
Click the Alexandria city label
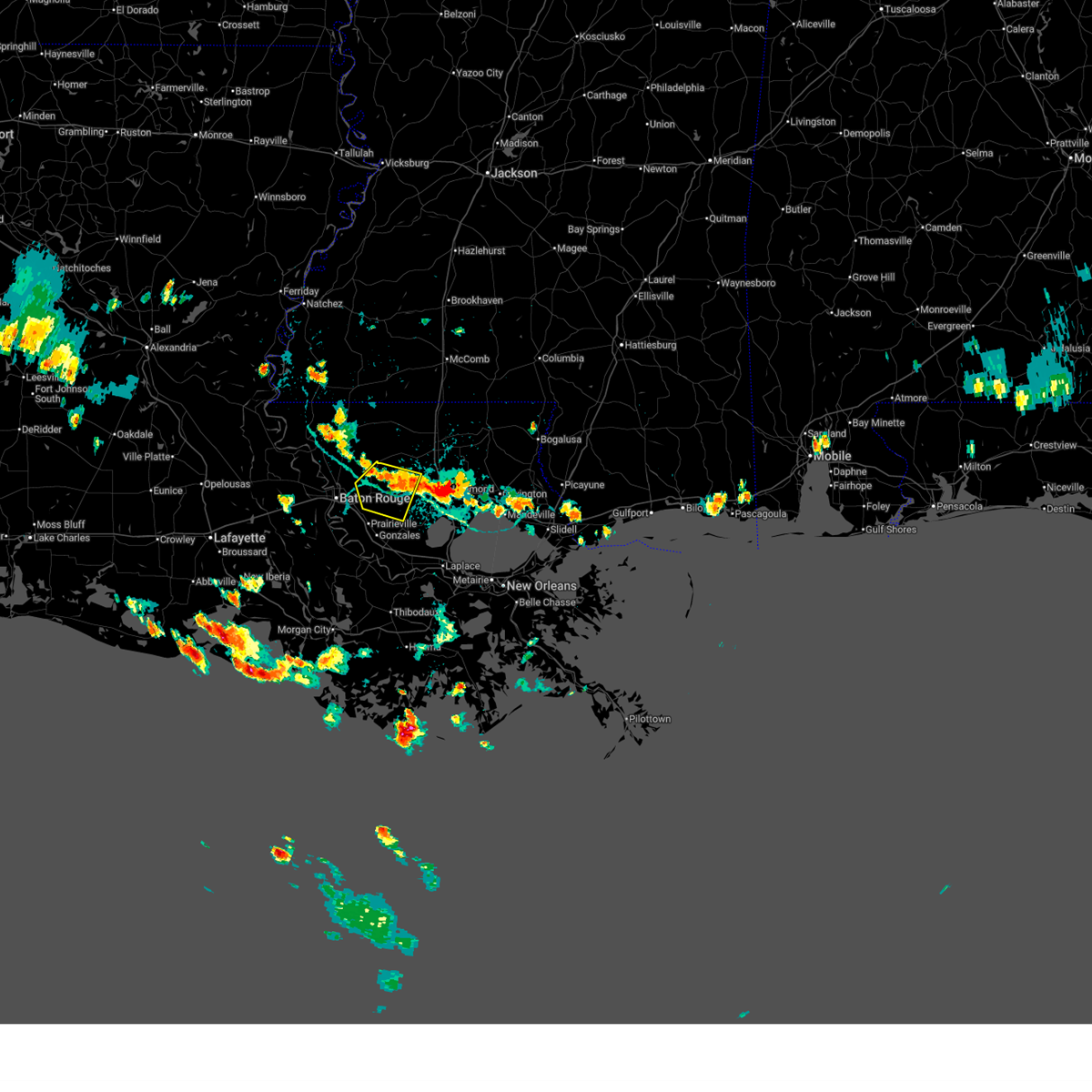coord(174,348)
